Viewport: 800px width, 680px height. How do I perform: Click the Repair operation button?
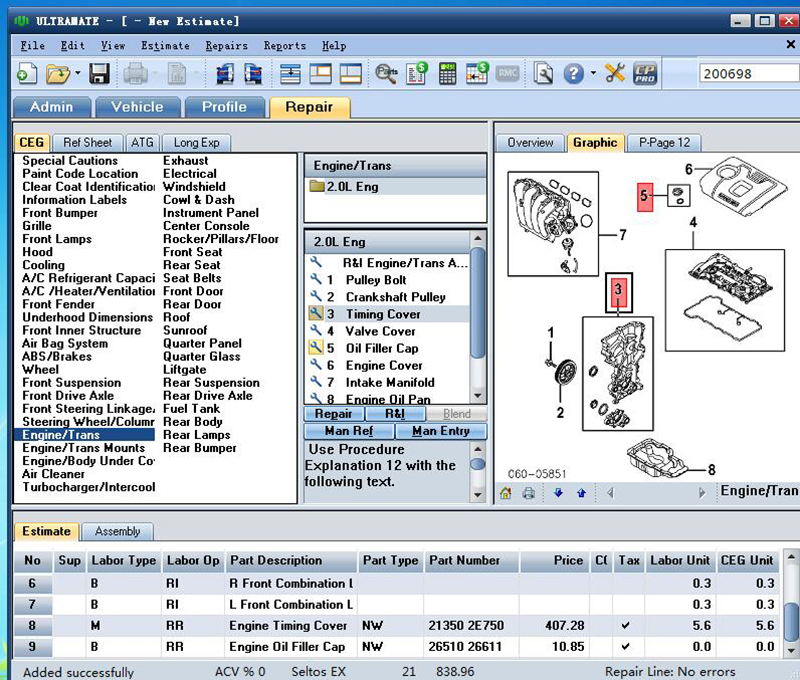(x=334, y=414)
